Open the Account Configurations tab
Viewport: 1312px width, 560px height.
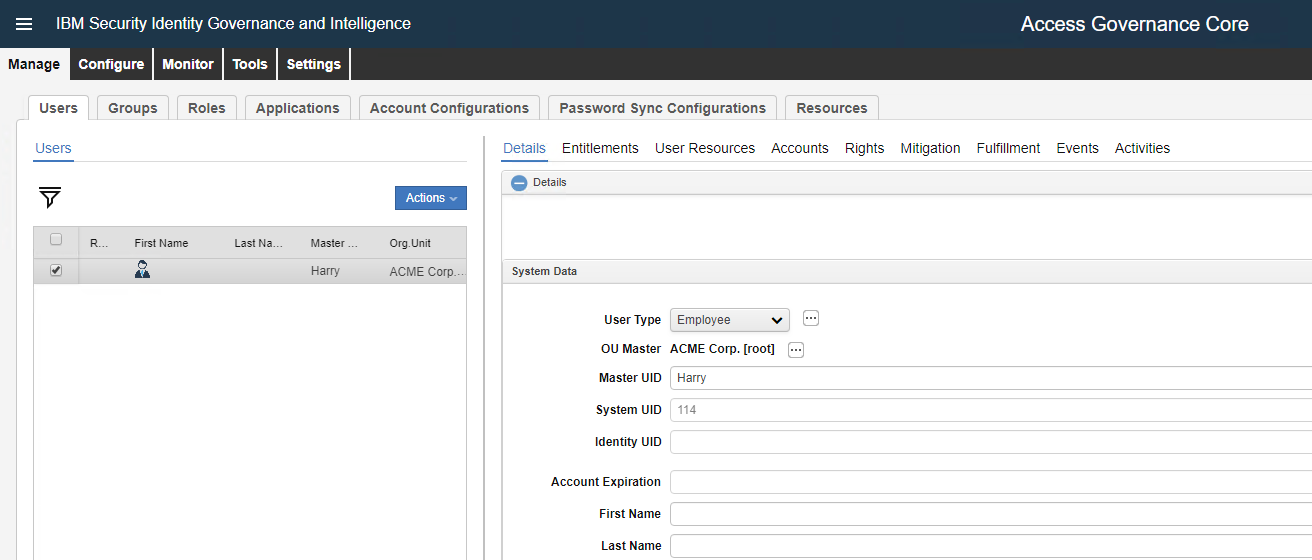[x=449, y=108]
